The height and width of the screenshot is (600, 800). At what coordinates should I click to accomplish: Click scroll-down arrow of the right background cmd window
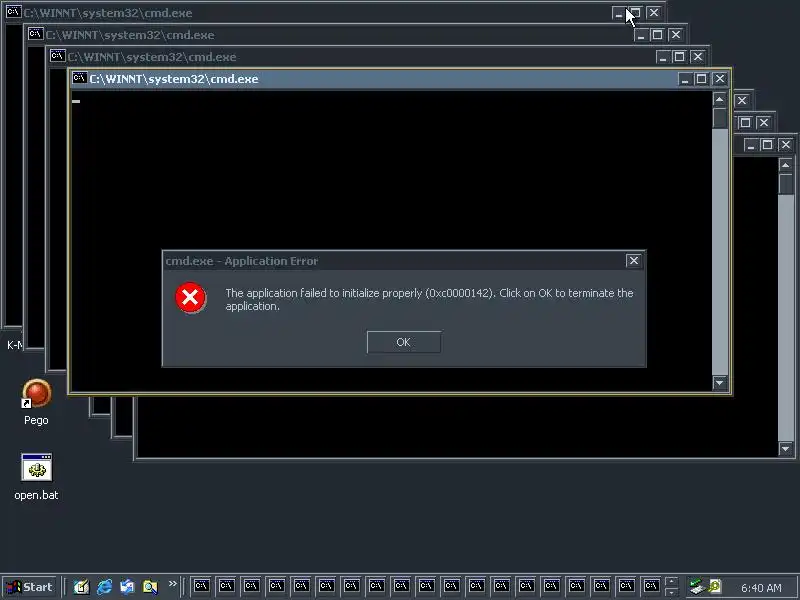pyautogui.click(x=786, y=449)
